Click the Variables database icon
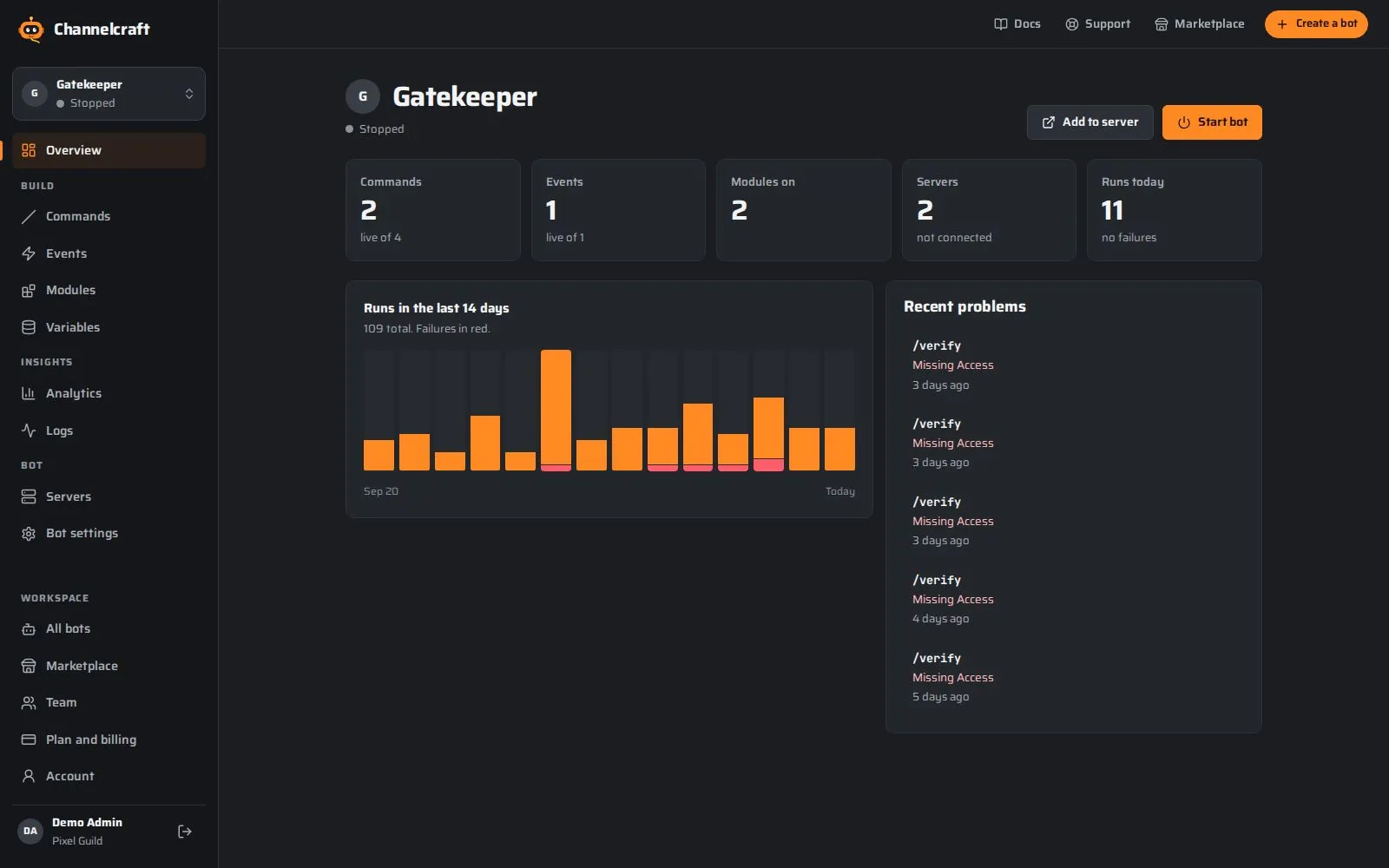Viewport: 1389px width, 868px height. (29, 327)
